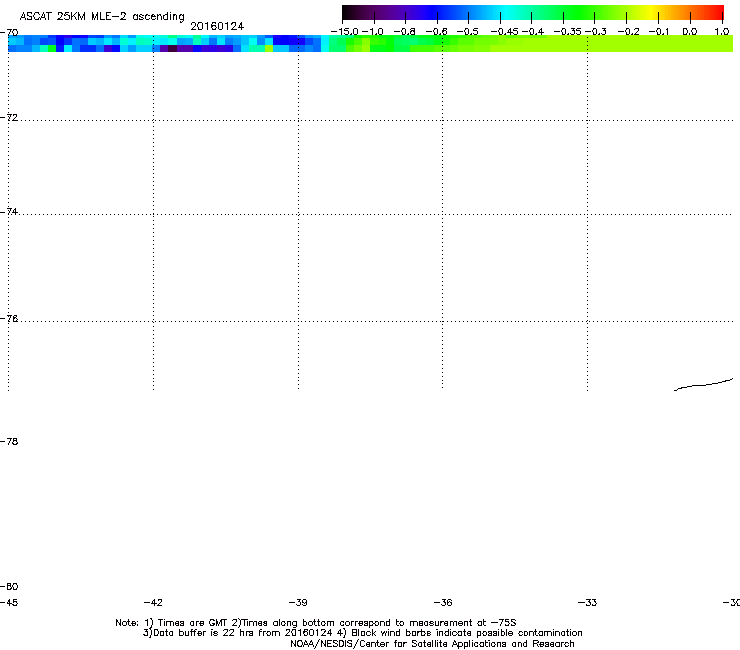Screen dimensions: 740x650
Task: Click the note mentioning measurement at -75S
Action: click(x=374, y=623)
